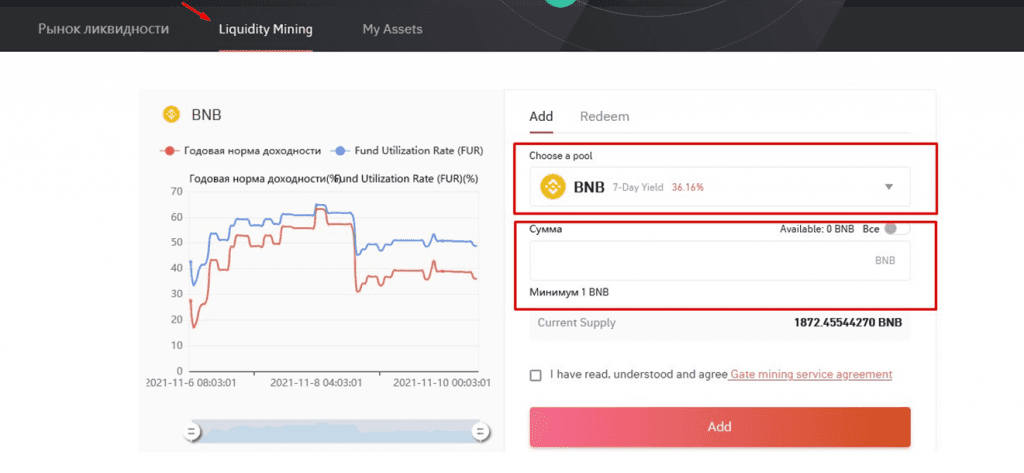
Task: Open the Liquidity Mining tab
Action: (x=265, y=29)
